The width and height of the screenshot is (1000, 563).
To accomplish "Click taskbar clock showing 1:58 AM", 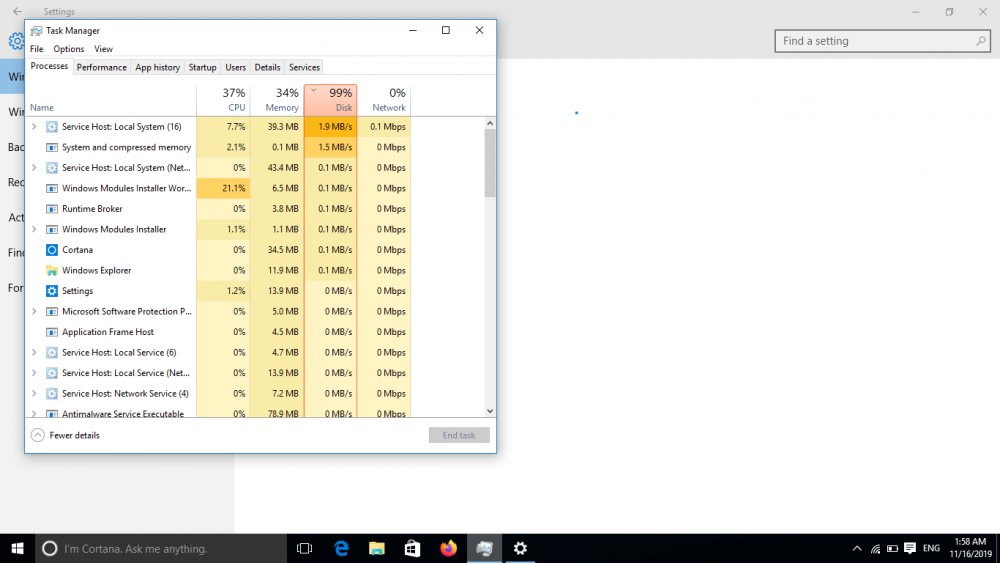I will point(971,548).
